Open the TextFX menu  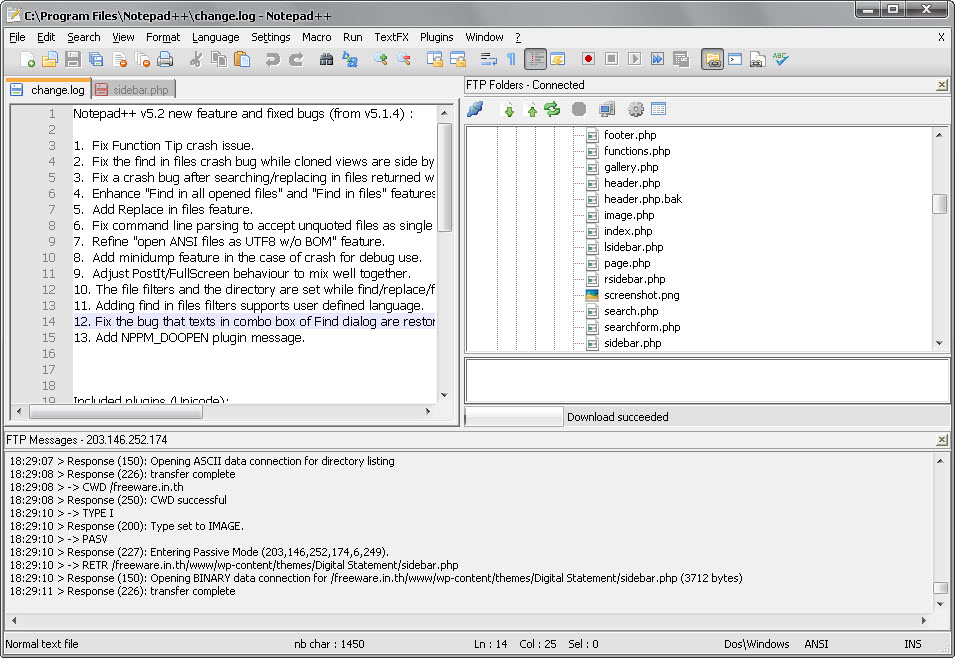[391, 37]
